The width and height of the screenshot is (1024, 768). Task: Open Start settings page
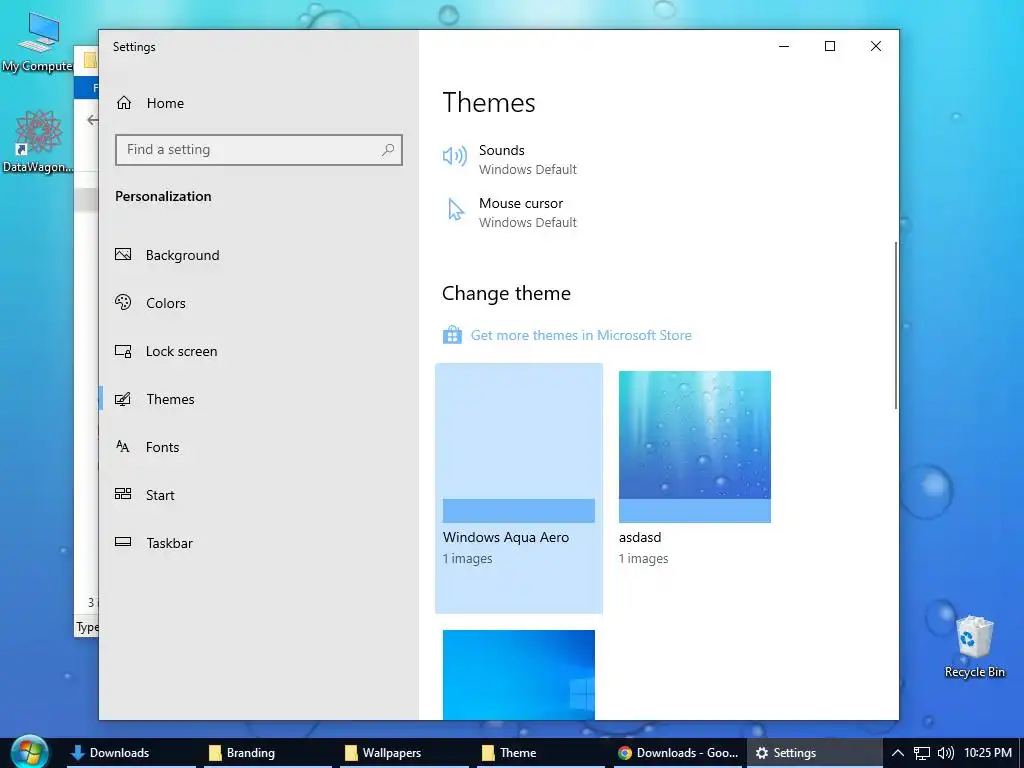(258, 494)
